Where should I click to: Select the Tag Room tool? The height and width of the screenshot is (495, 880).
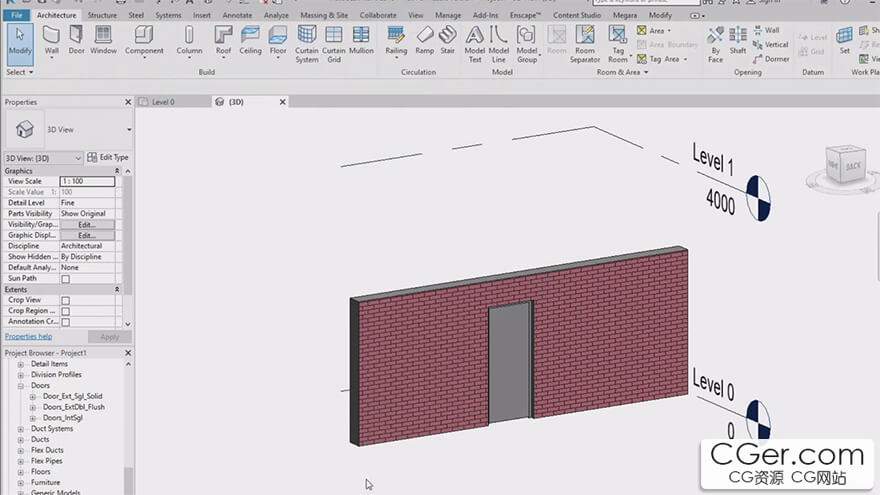(618, 44)
